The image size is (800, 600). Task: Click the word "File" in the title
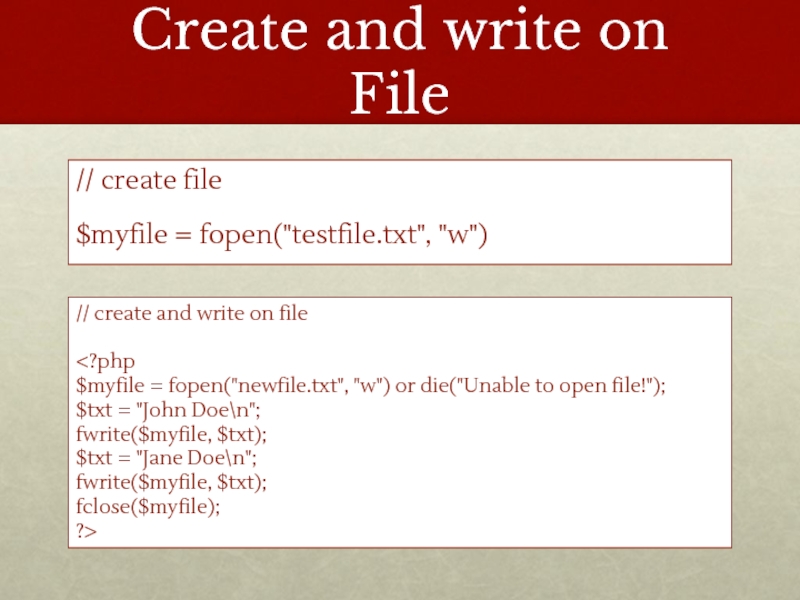(400, 95)
